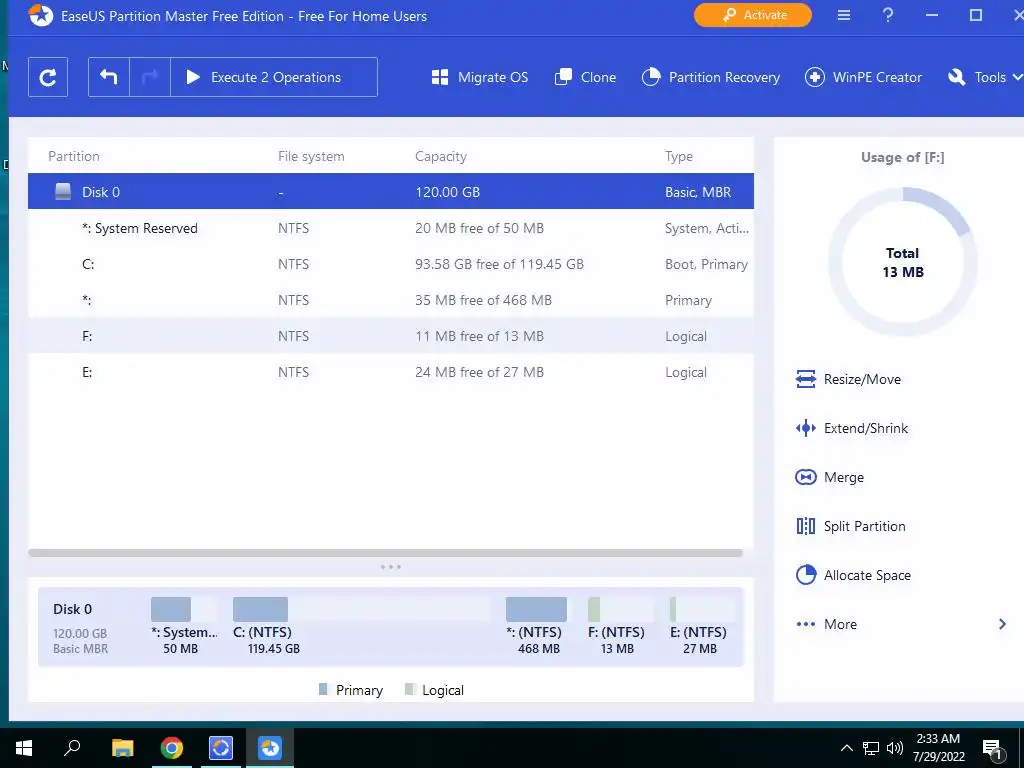Click the F: usage donut chart
This screenshot has width=1024, height=768.
tap(903, 262)
